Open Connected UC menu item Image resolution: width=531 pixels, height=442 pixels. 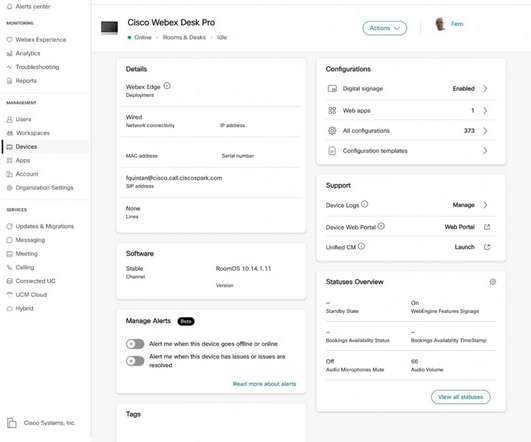35,281
